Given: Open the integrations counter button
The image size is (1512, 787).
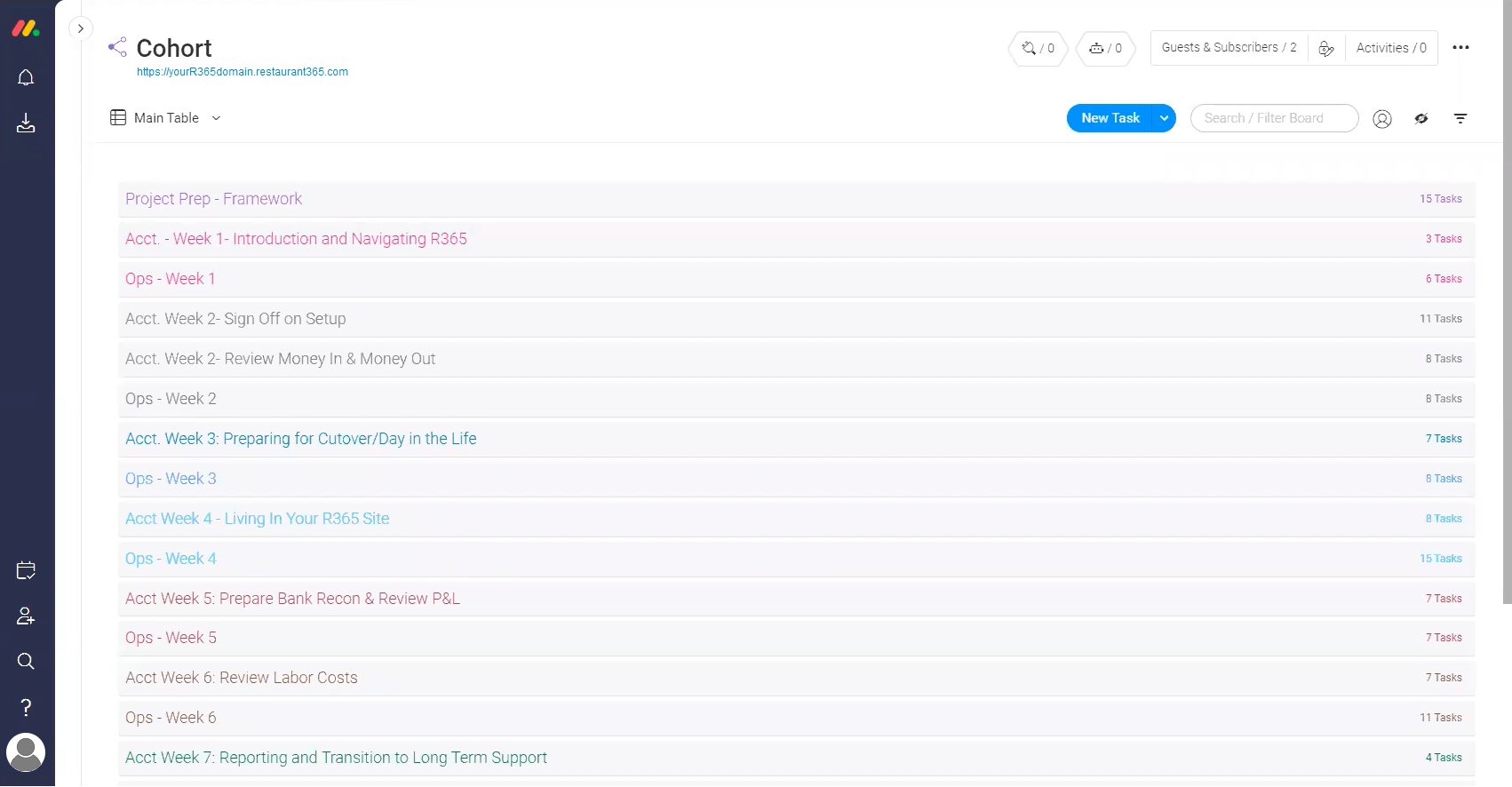Looking at the screenshot, I should click(x=1038, y=48).
